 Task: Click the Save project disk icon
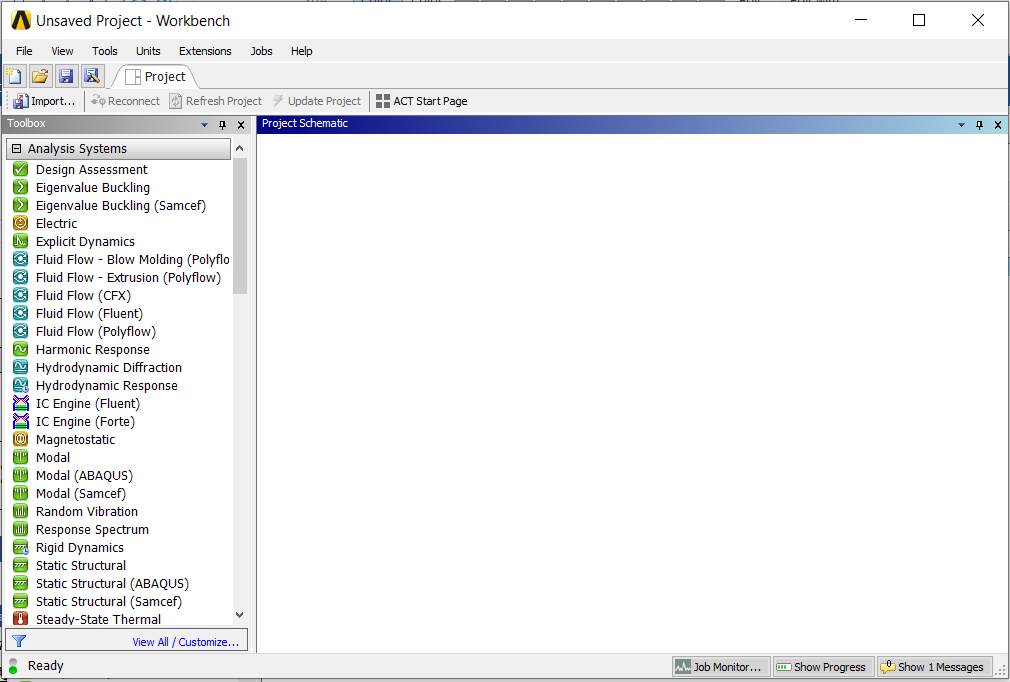[66, 77]
